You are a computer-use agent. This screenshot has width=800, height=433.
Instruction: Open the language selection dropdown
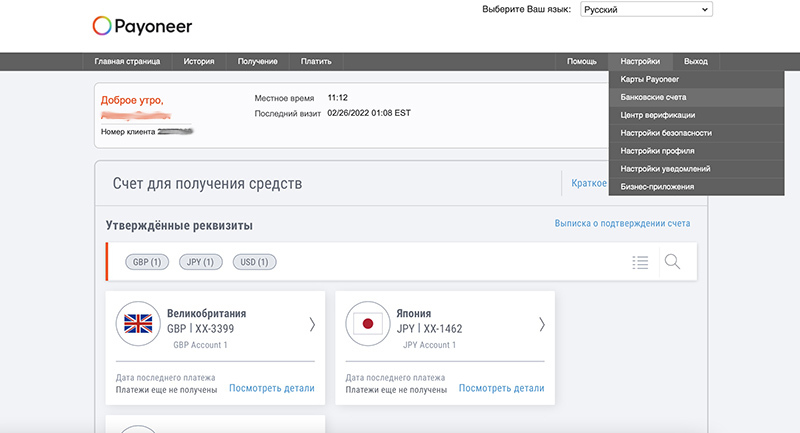(646, 9)
